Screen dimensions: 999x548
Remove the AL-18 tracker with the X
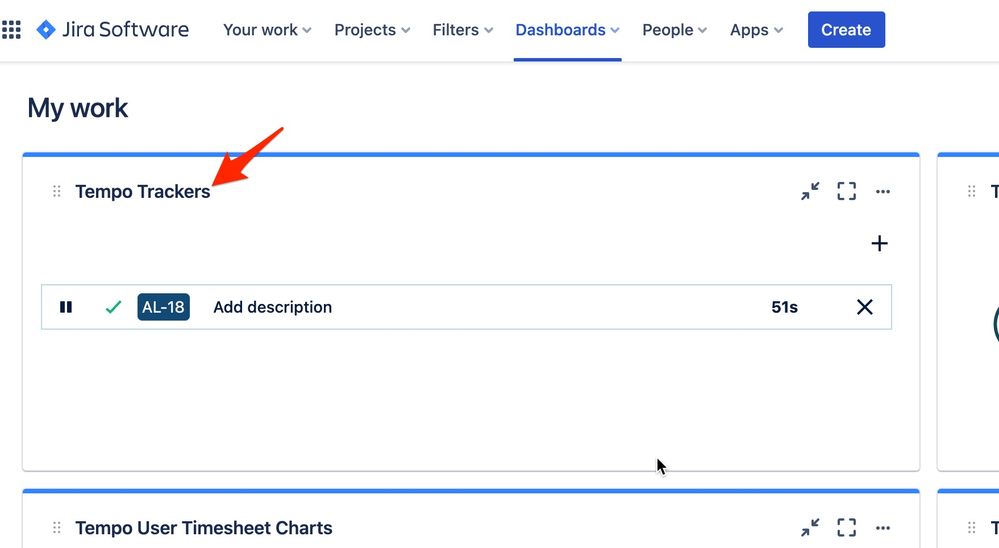click(x=865, y=307)
